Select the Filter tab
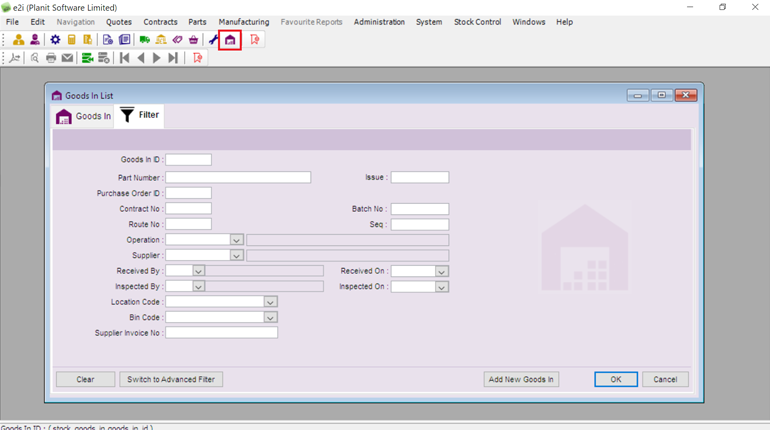This screenshot has width=770, height=430. (x=139, y=115)
